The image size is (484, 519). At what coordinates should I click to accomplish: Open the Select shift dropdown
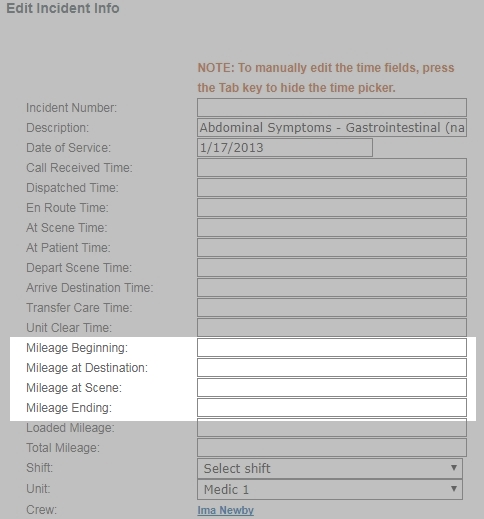point(330,468)
